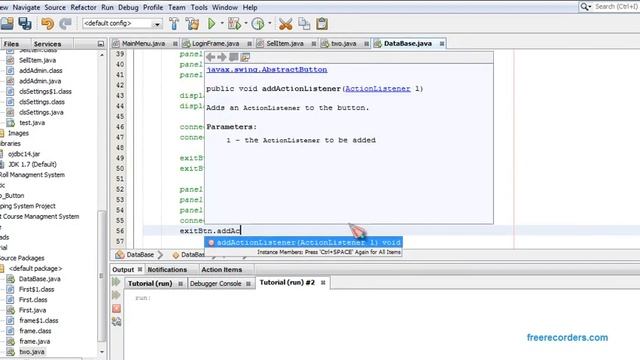Select JDK 1.7 (Default) library node
The image size is (640, 360).
(x=32, y=164)
